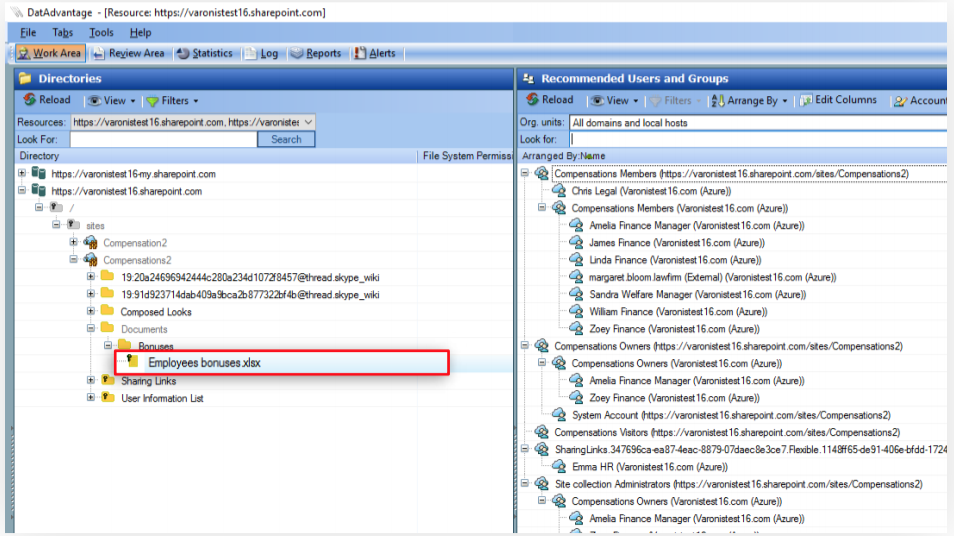Select the Bonuses folder
The width and height of the screenshot is (954, 536).
(156, 346)
